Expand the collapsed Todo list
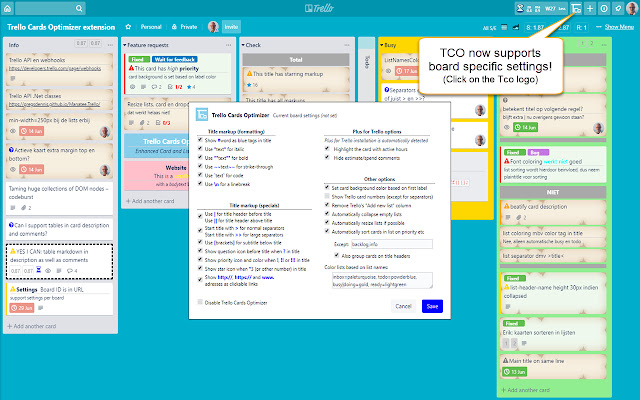The width and height of the screenshot is (640, 400). pos(367,61)
